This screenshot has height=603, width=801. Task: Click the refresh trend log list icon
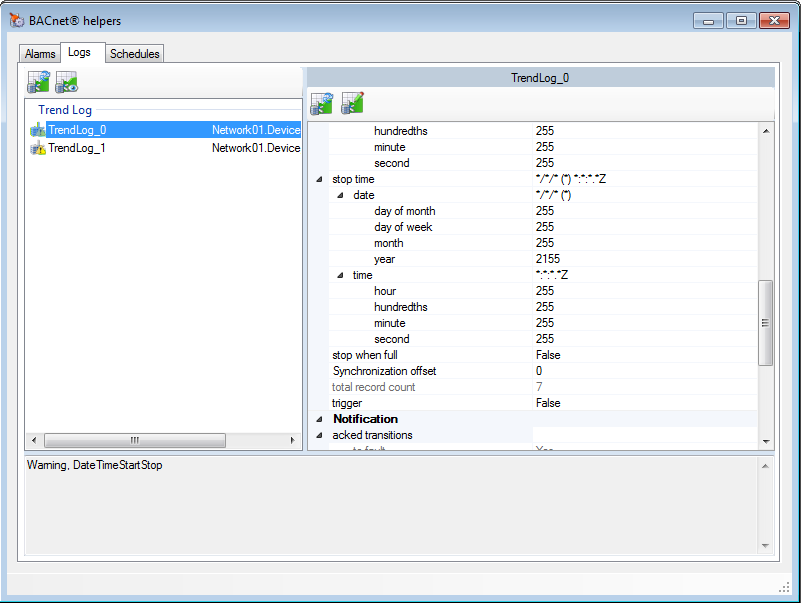(x=39, y=83)
